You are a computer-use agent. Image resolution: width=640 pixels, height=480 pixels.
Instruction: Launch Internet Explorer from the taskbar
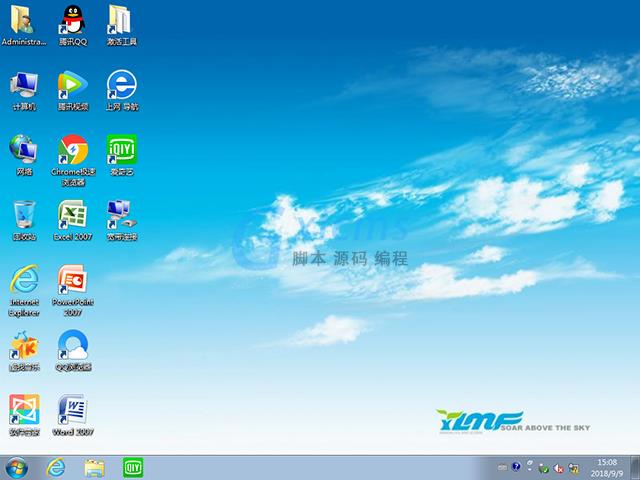tap(56, 468)
